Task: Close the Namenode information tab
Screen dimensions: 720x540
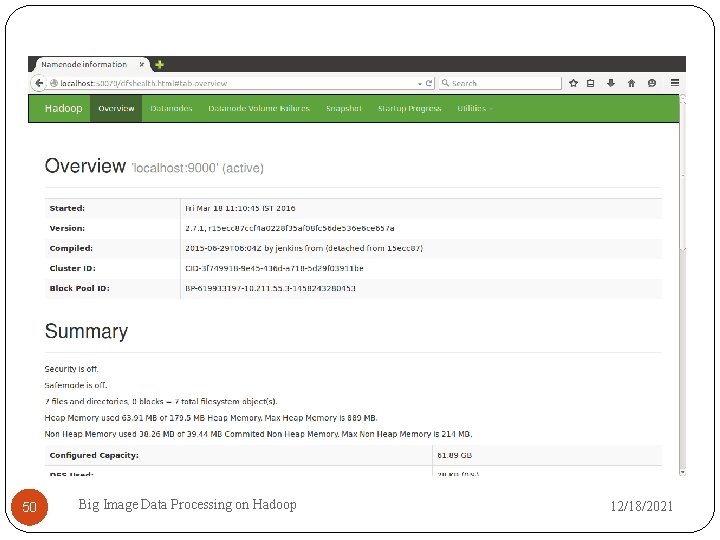Action: 142,65
